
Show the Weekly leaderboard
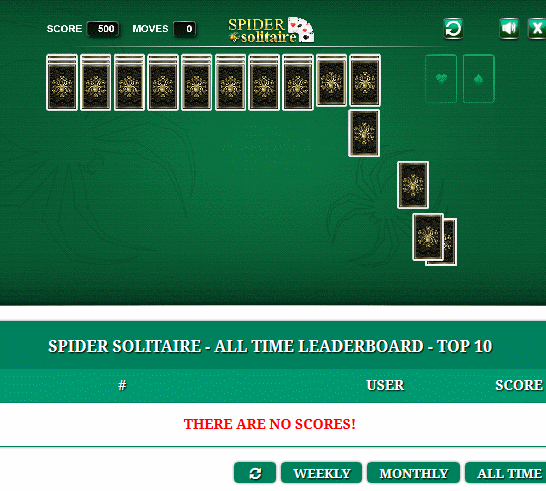321,473
